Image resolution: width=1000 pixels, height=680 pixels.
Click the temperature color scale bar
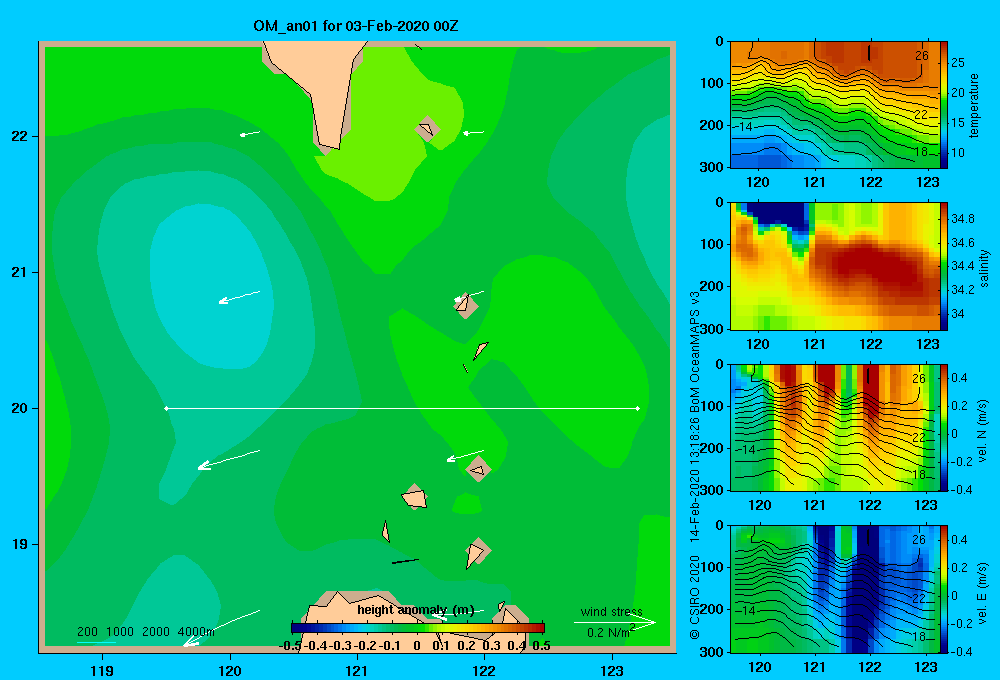(943, 105)
